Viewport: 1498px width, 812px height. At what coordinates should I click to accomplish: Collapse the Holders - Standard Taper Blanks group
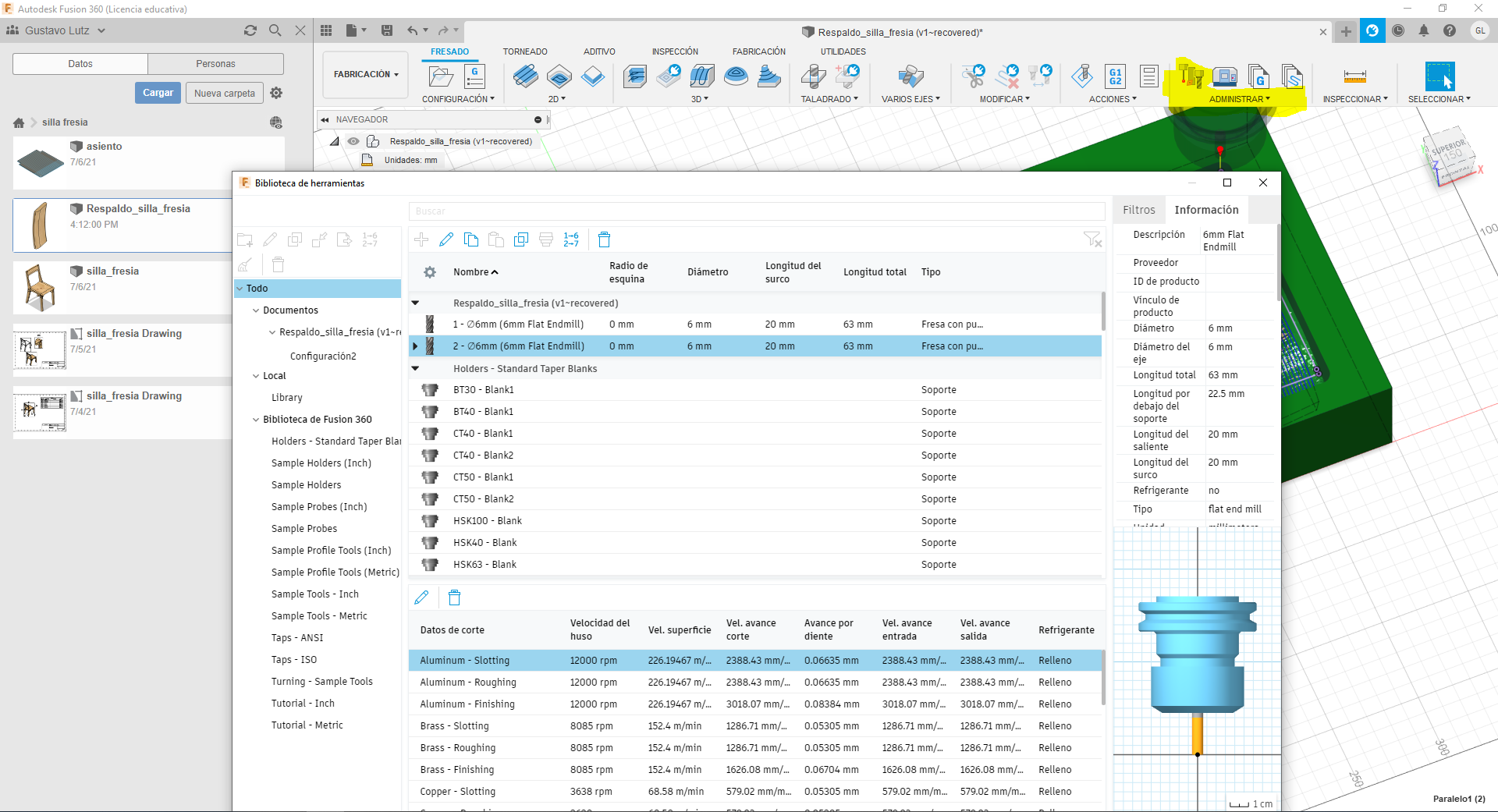(415, 368)
